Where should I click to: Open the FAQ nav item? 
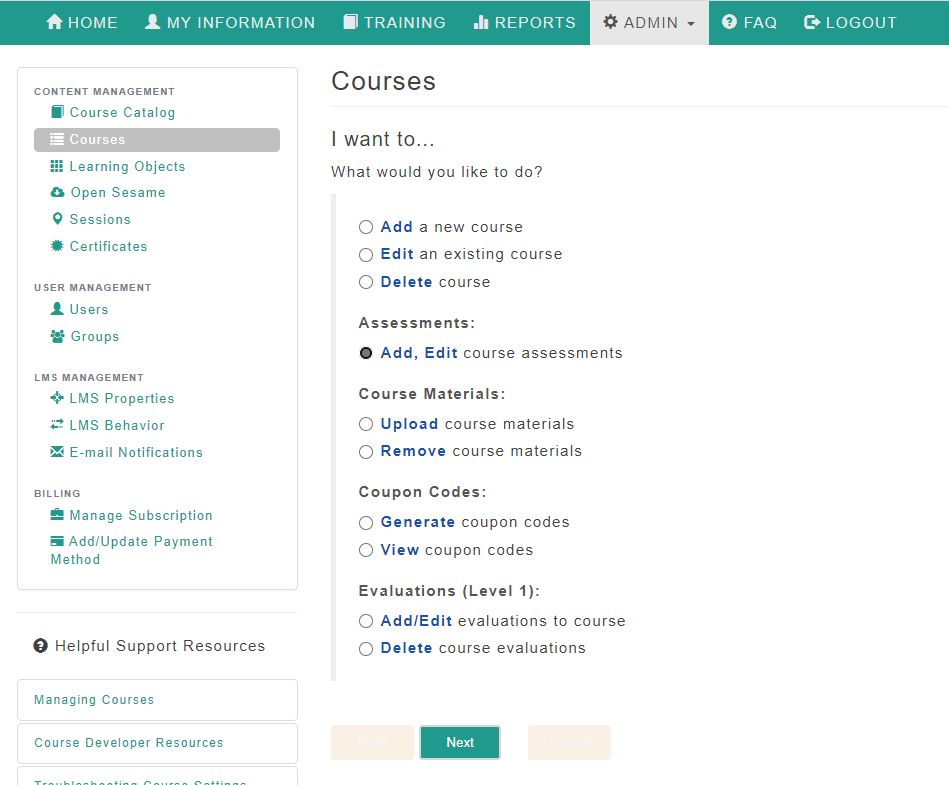[x=749, y=22]
